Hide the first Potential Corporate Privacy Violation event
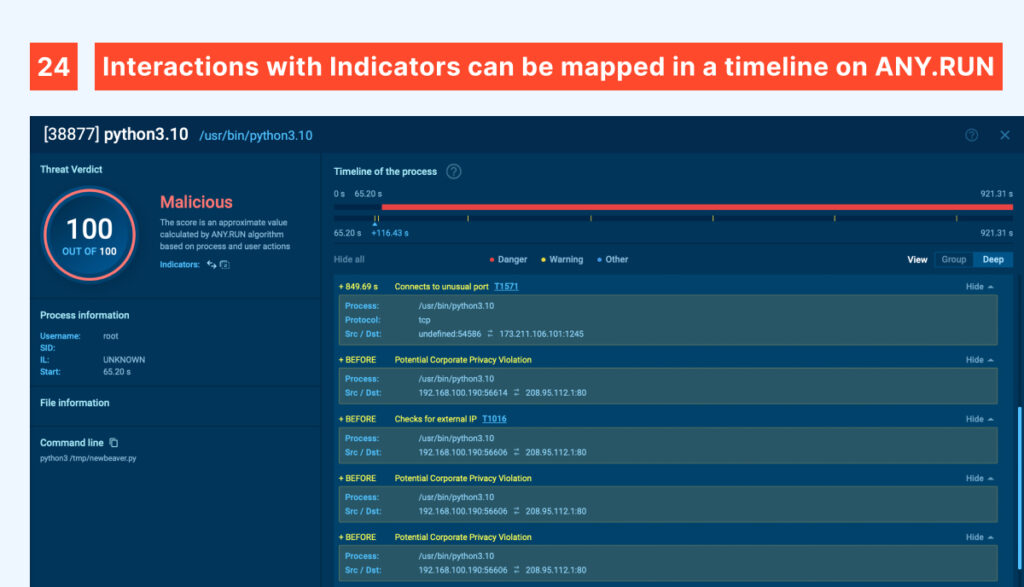This screenshot has height=587, width=1024. tap(979, 360)
